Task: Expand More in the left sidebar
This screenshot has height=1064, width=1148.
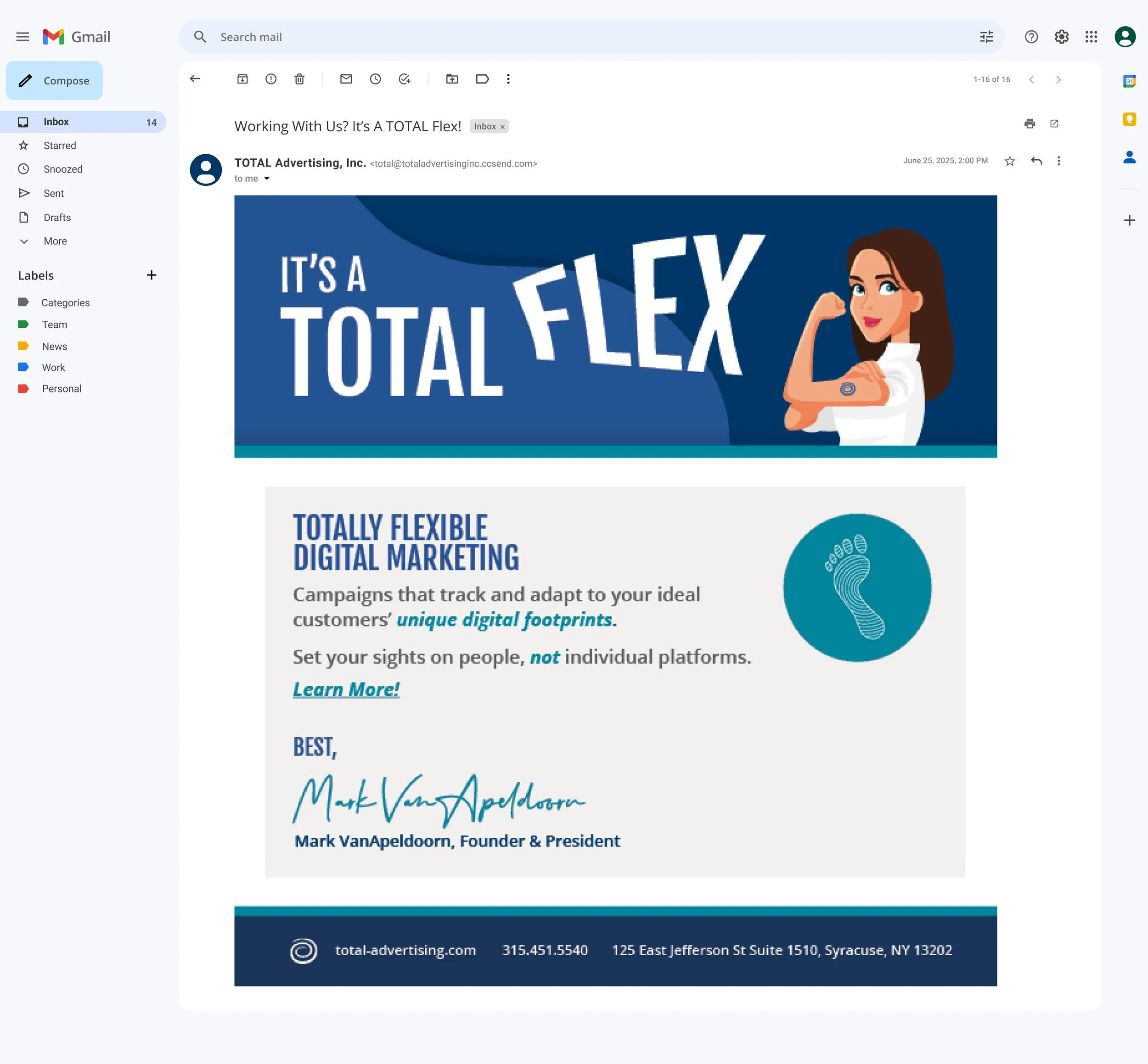Action: pos(55,241)
